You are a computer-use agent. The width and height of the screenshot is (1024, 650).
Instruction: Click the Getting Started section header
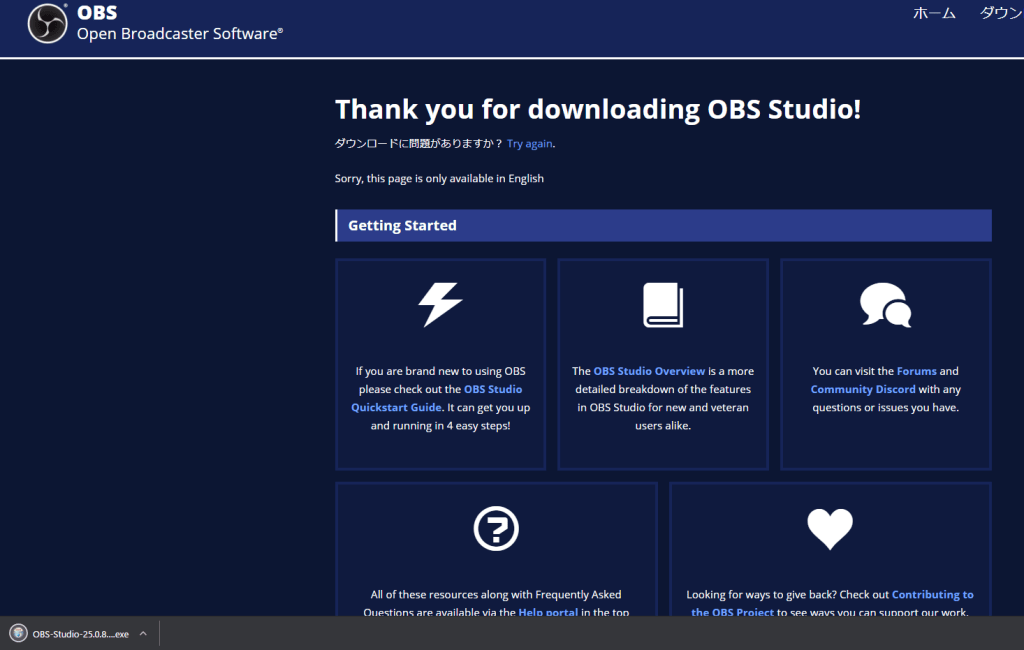coord(402,226)
